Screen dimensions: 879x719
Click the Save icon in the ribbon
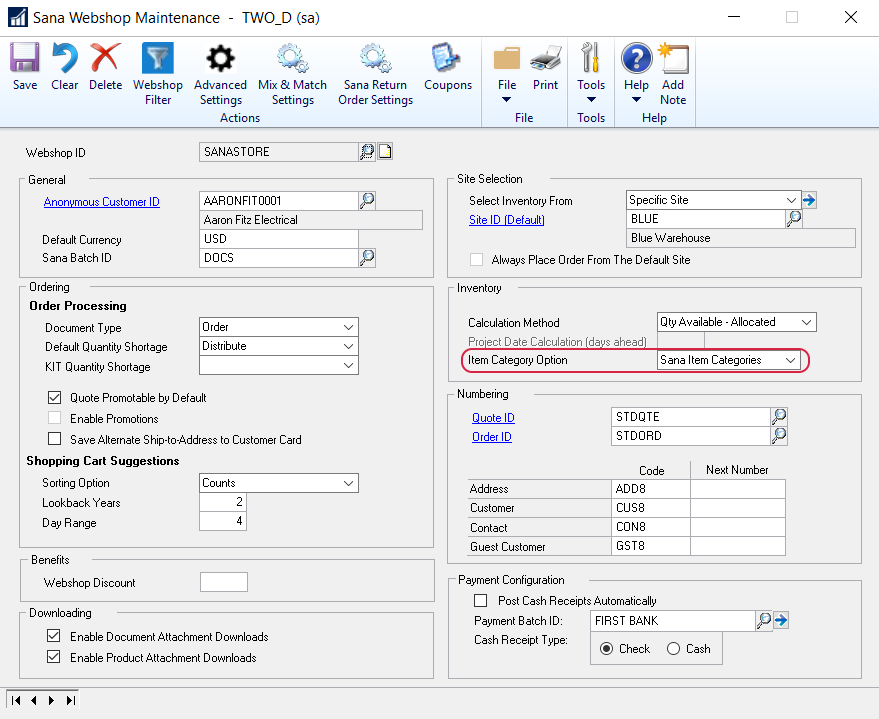[x=25, y=58]
